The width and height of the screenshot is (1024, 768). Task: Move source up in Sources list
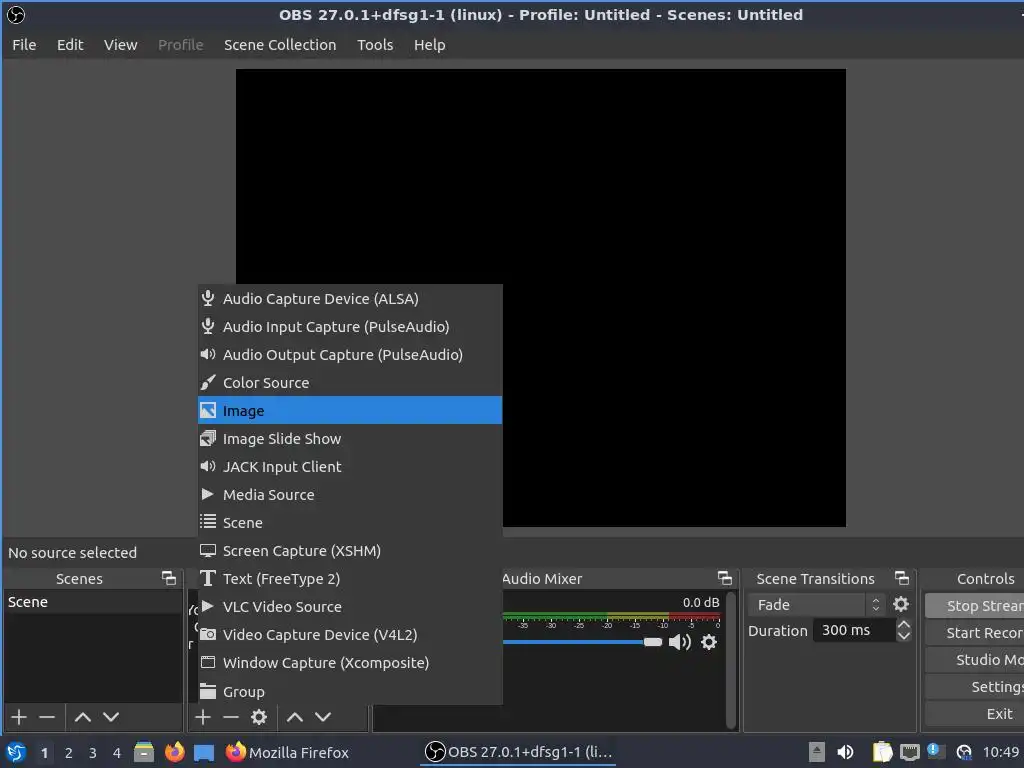point(295,717)
